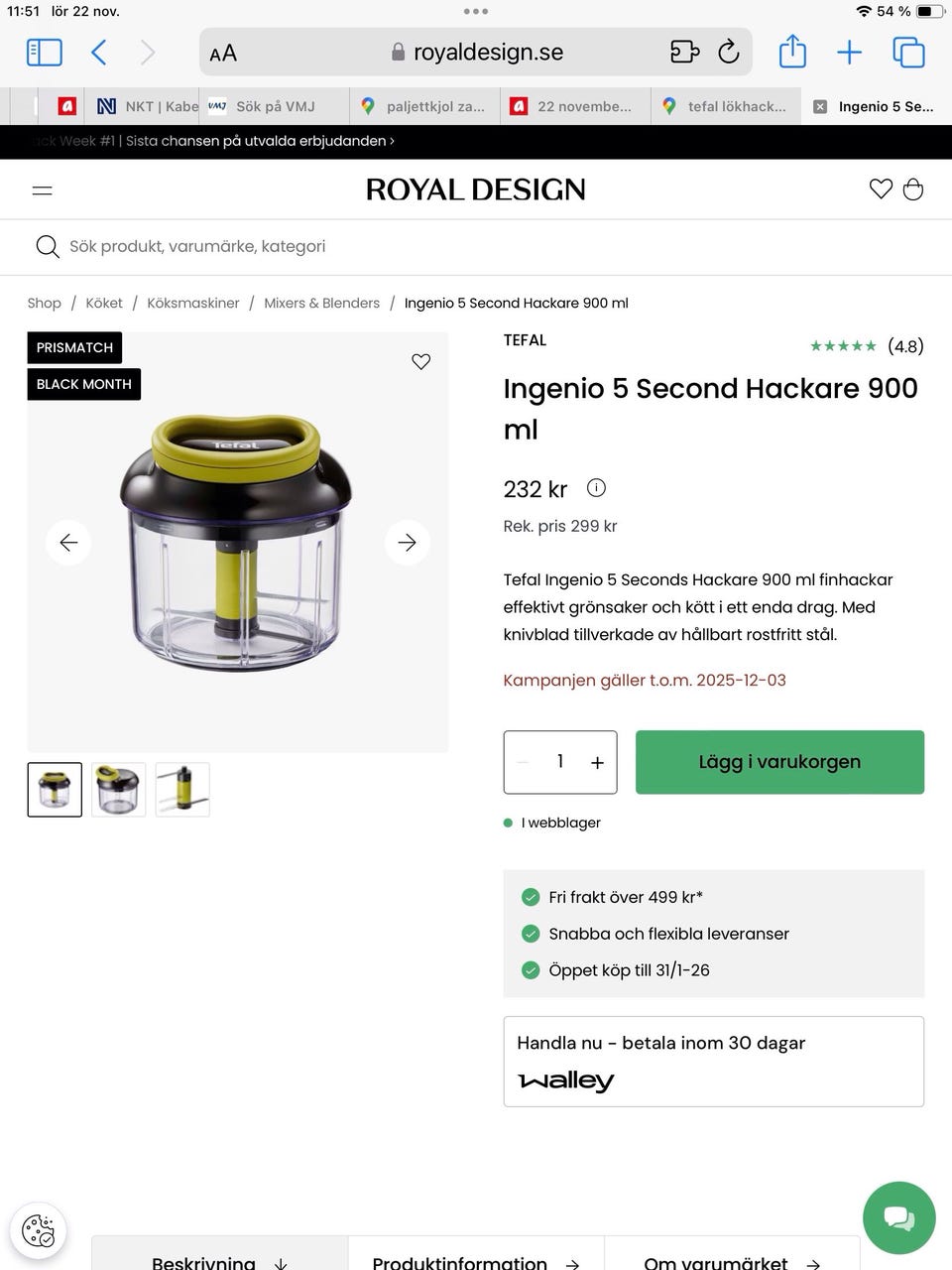952x1270 pixels.
Task: Open the Safari sidebar panel
Action: (44, 52)
